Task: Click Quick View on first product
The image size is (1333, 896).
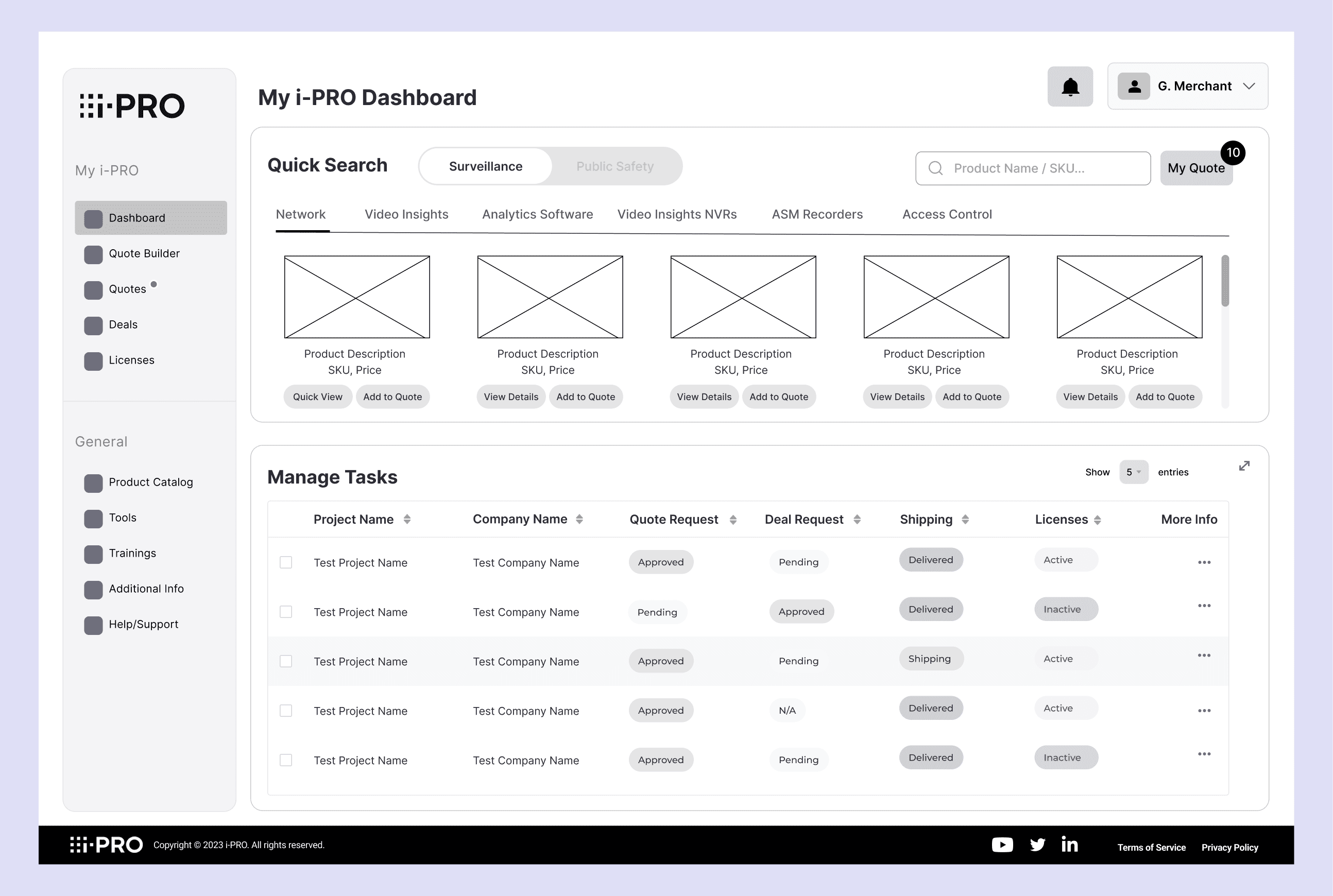Action: point(317,397)
